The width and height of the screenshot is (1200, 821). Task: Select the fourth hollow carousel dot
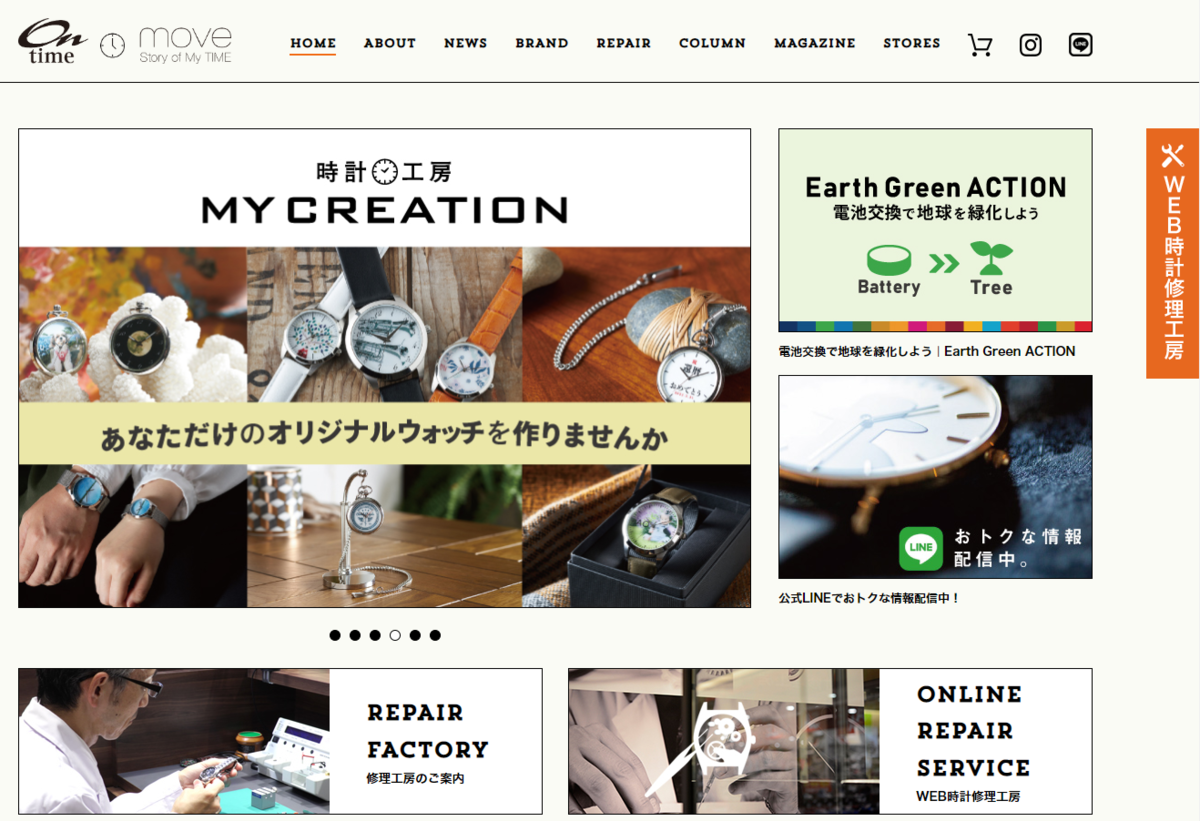pos(395,635)
